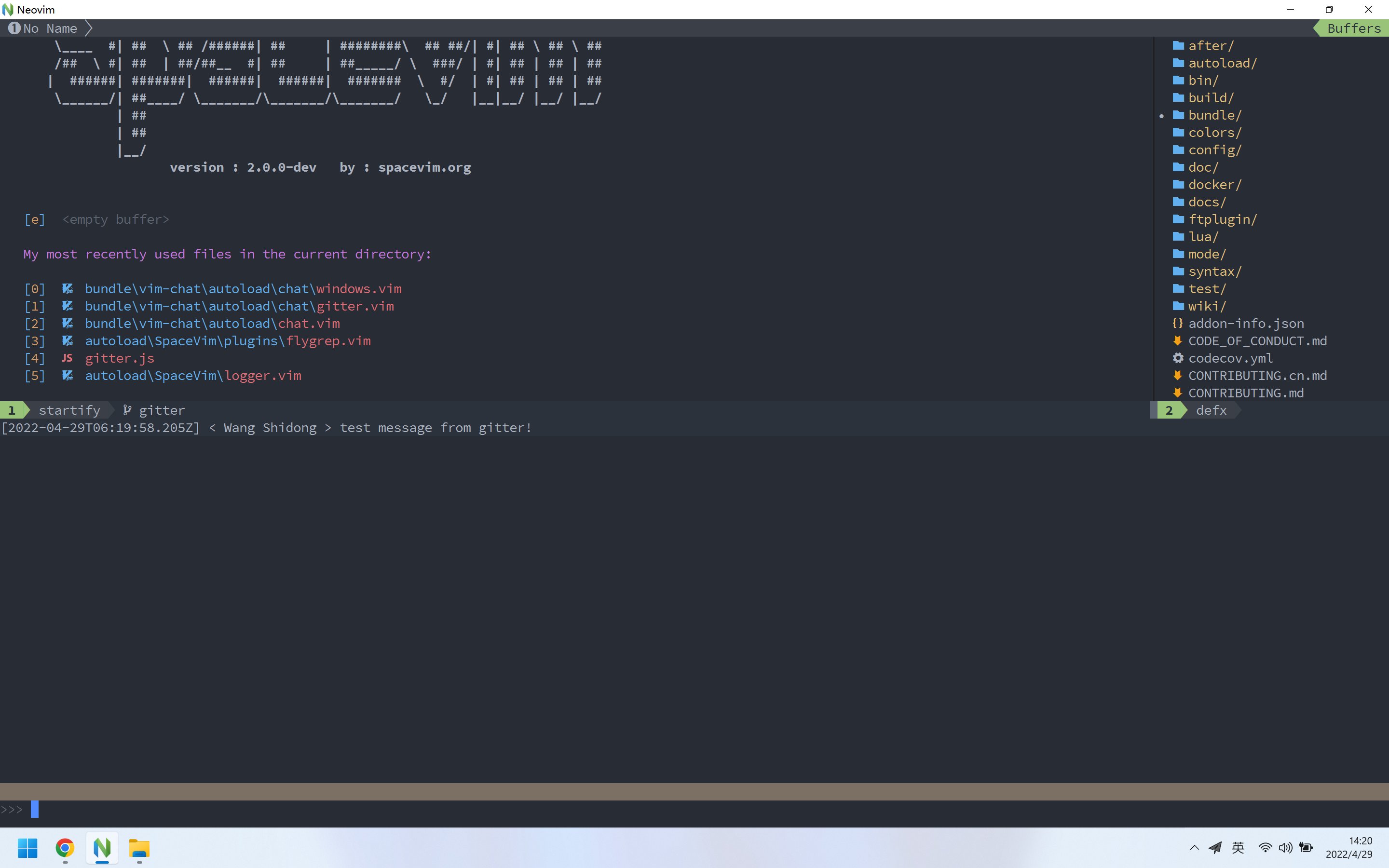This screenshot has width=1389, height=868.
Task: Select the codecov.yml file name
Action: (1231, 358)
